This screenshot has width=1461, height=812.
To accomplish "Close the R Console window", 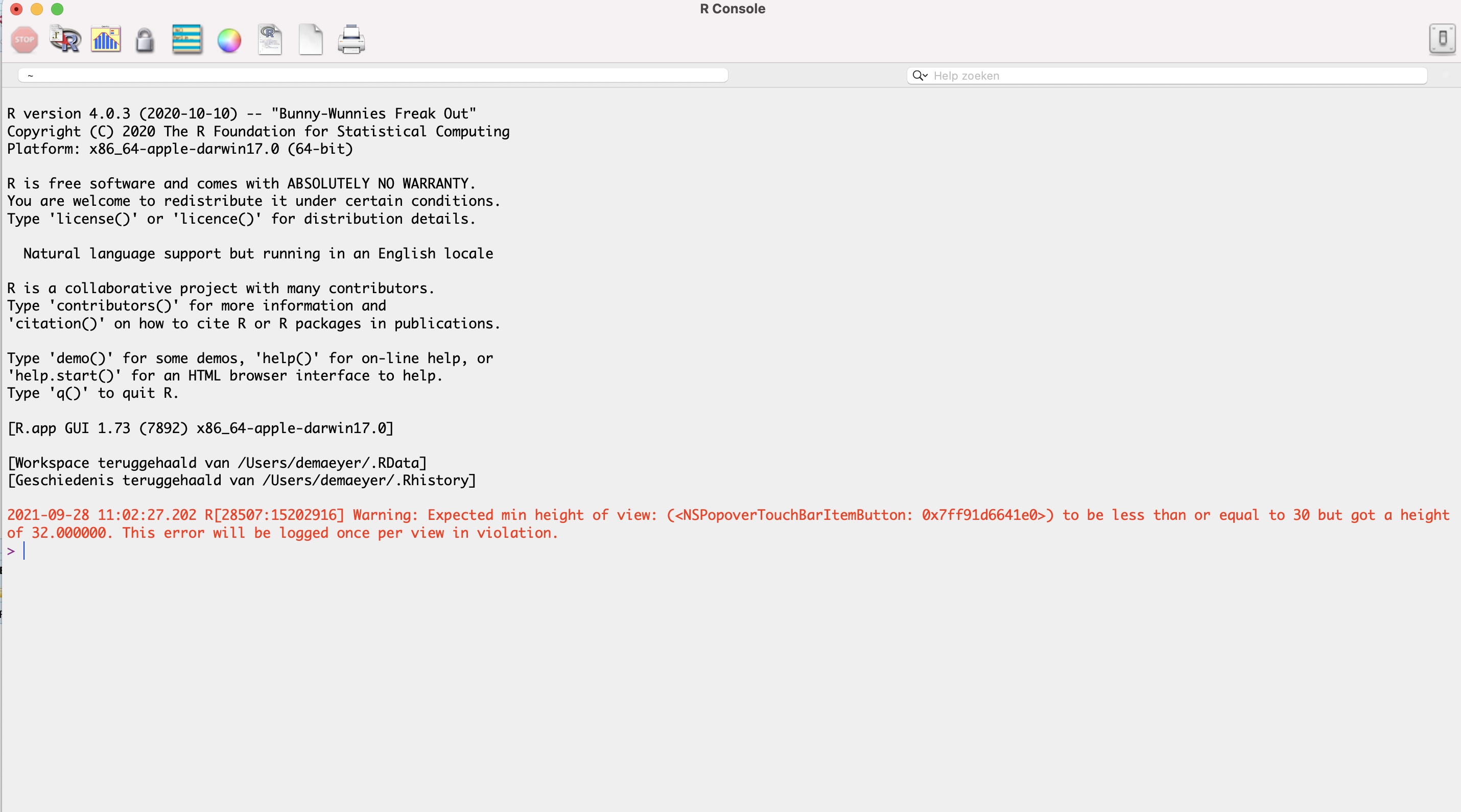I will (16, 9).
